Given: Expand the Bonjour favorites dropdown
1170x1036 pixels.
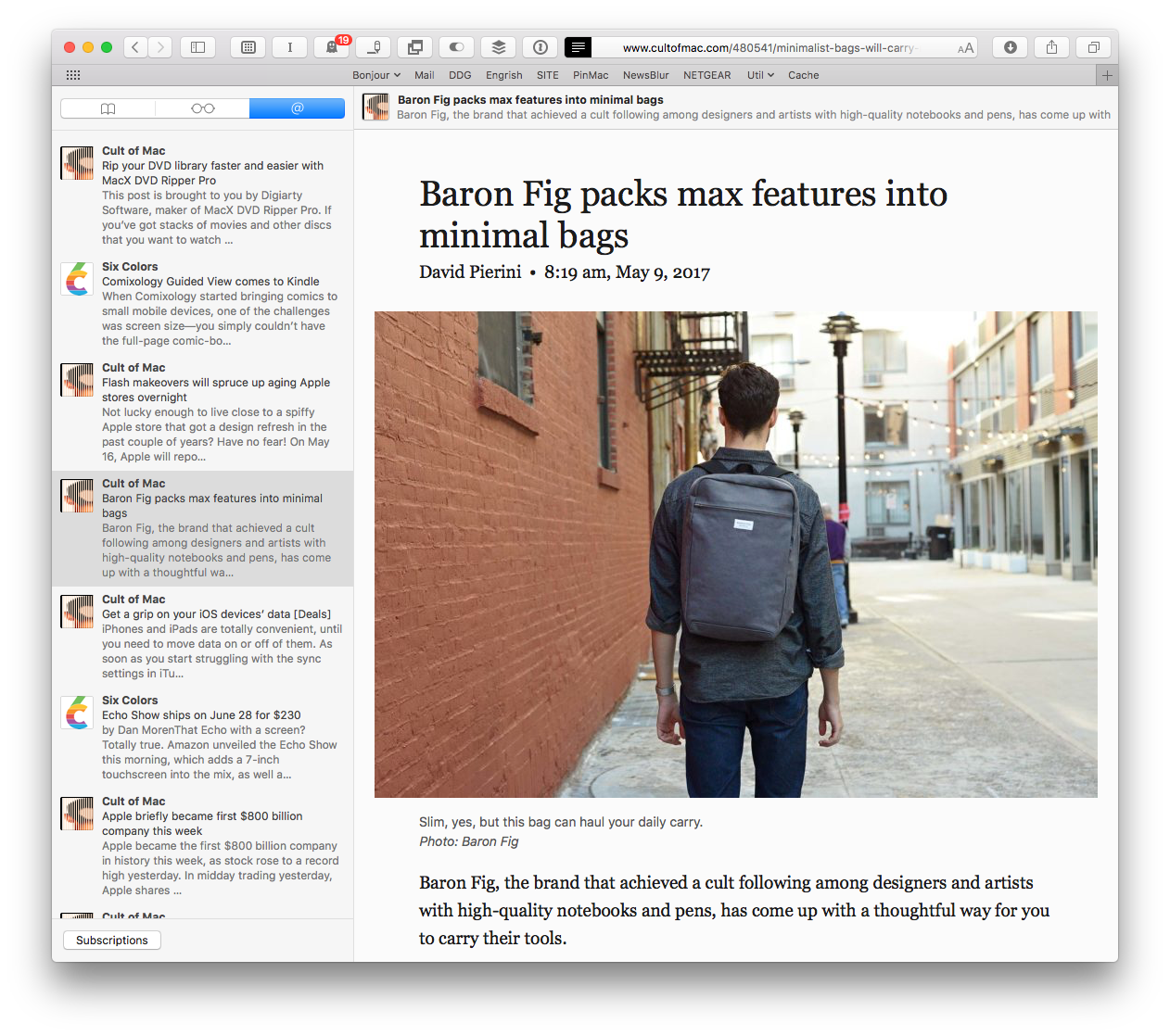Looking at the screenshot, I should point(375,75).
